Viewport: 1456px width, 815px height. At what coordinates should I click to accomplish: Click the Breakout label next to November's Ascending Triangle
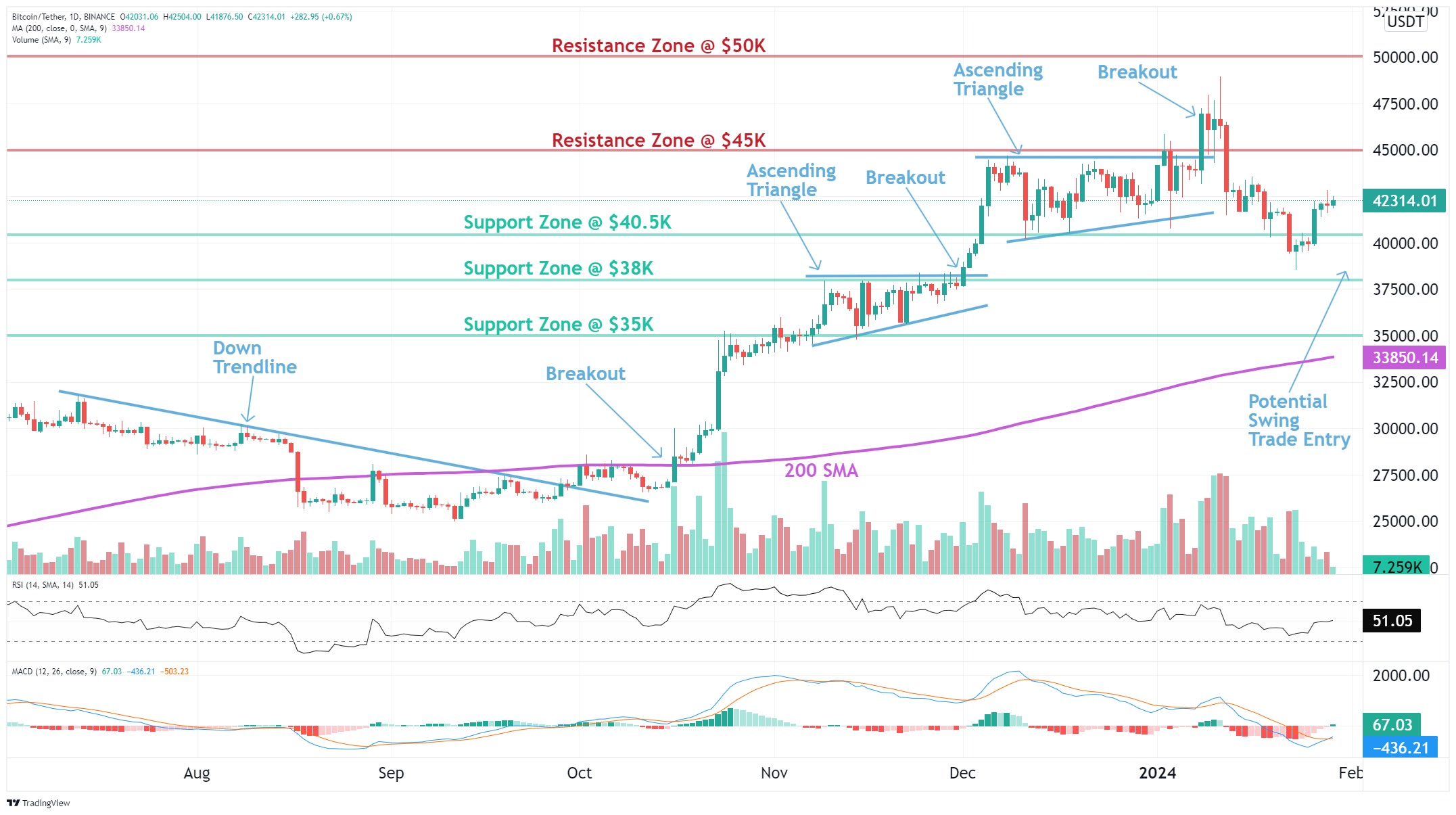pos(906,177)
